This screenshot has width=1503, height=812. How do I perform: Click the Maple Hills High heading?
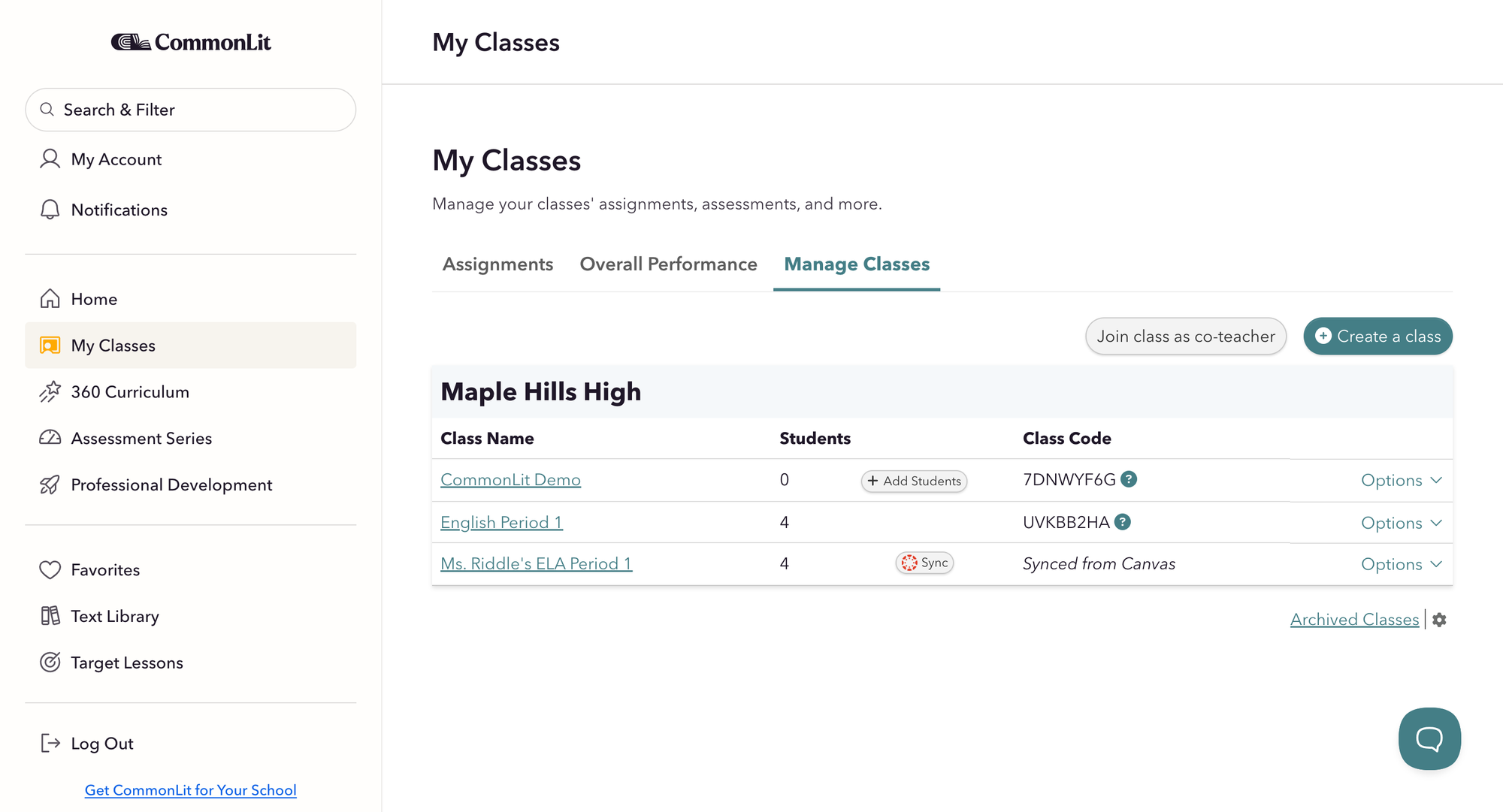(x=540, y=392)
